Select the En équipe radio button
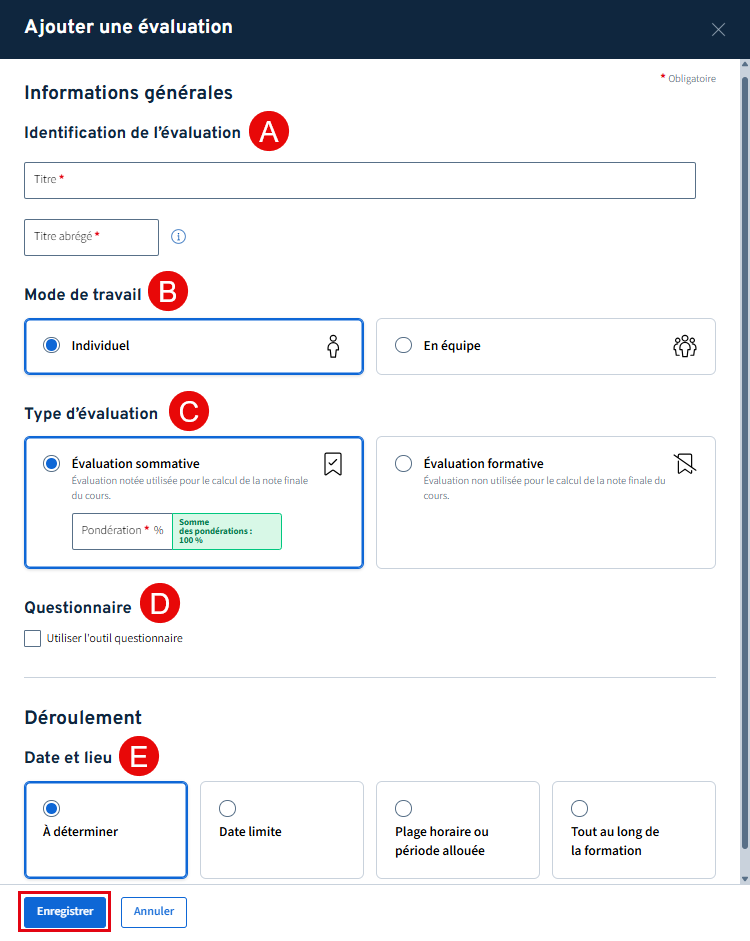This screenshot has height=941, width=750. point(404,346)
